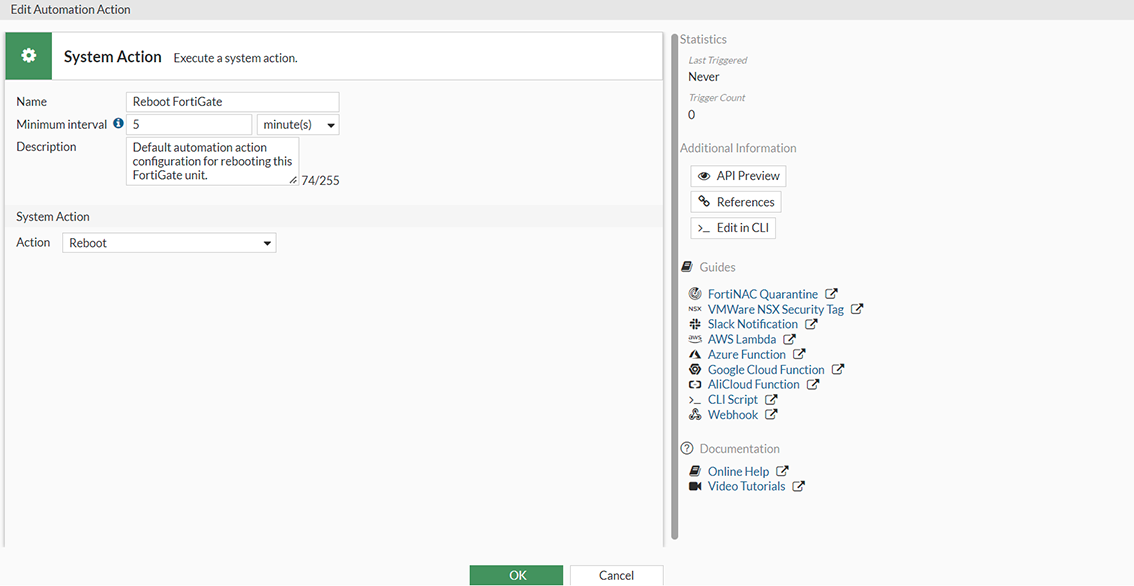Viewport: 1134px width, 586px height.
Task: Open the Slack Notification guide link
Action: [753, 324]
